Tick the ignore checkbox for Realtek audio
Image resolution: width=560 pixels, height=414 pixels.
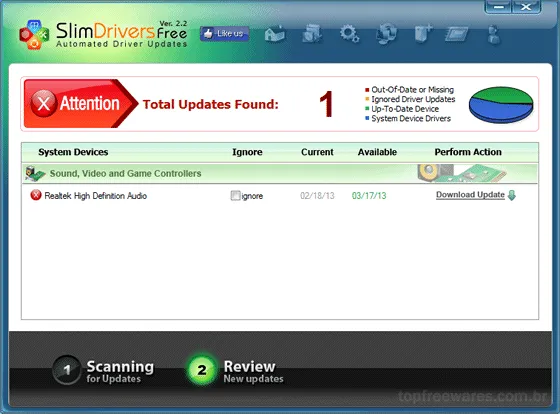click(x=235, y=195)
